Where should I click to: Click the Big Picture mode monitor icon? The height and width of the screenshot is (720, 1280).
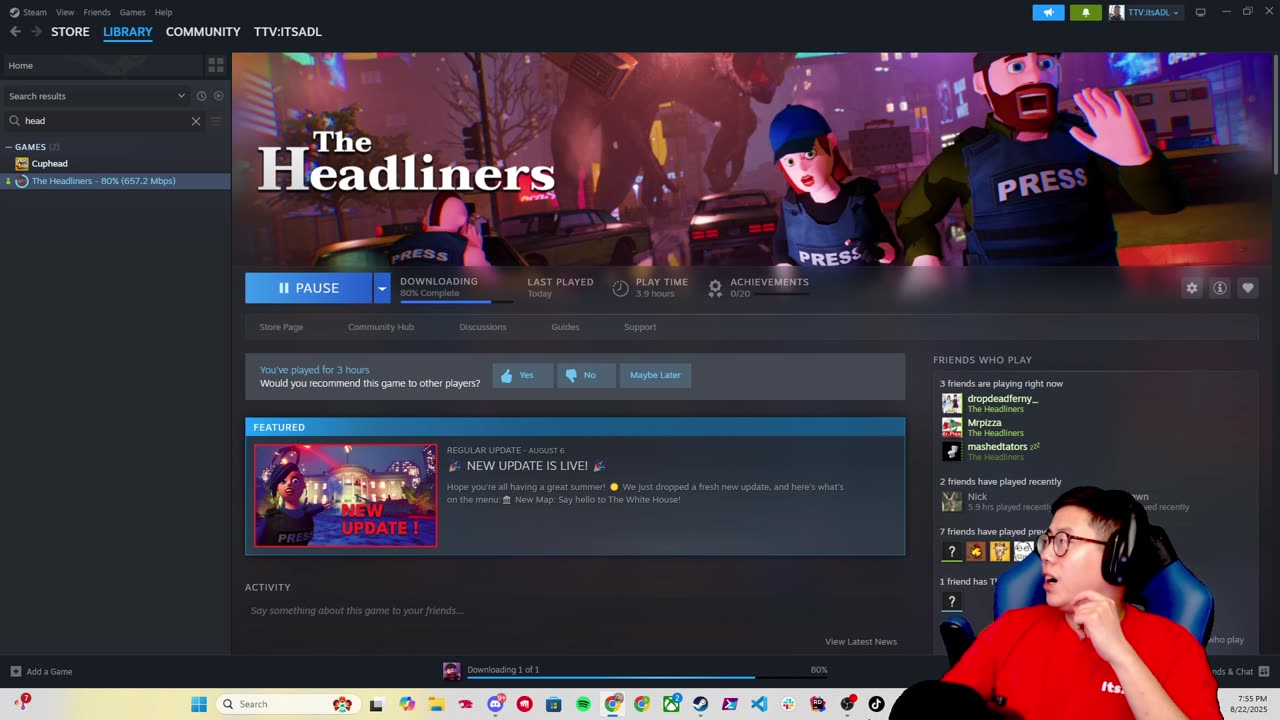pyautogui.click(x=1200, y=12)
